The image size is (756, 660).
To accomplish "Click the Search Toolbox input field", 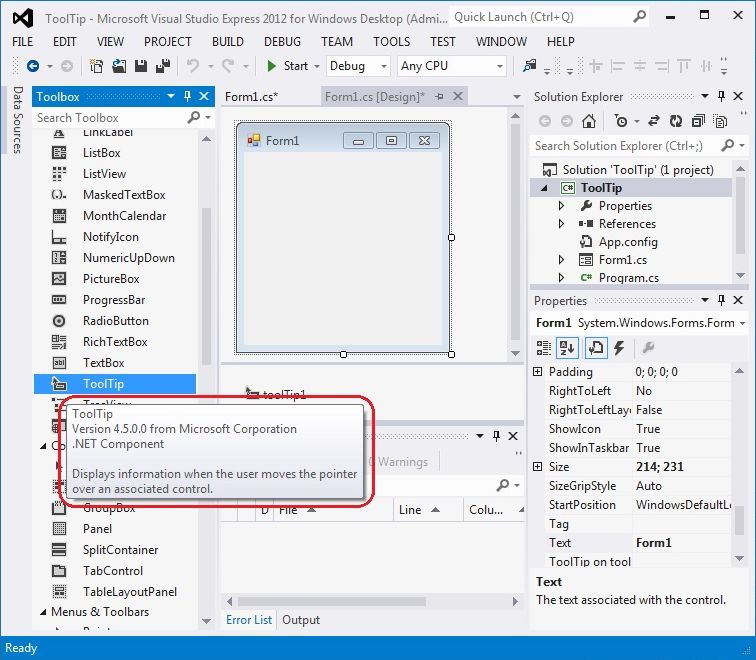I will click(110, 118).
